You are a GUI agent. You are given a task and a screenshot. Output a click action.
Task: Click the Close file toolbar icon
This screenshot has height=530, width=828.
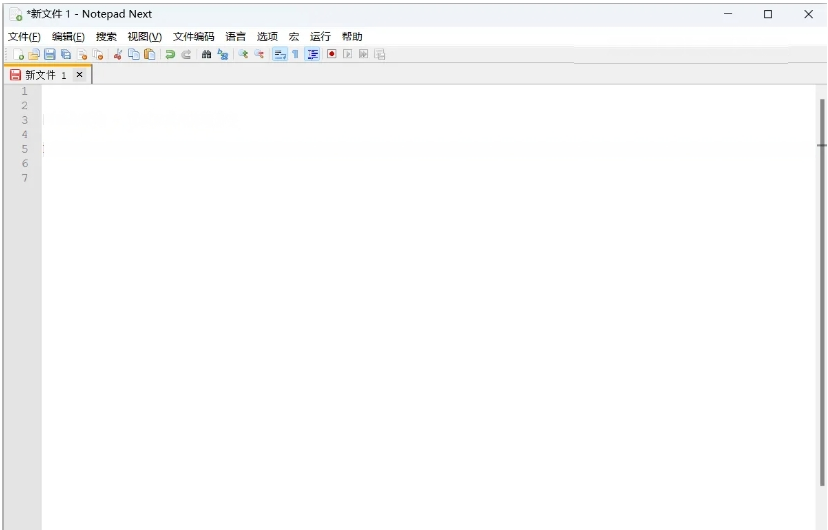(x=82, y=54)
